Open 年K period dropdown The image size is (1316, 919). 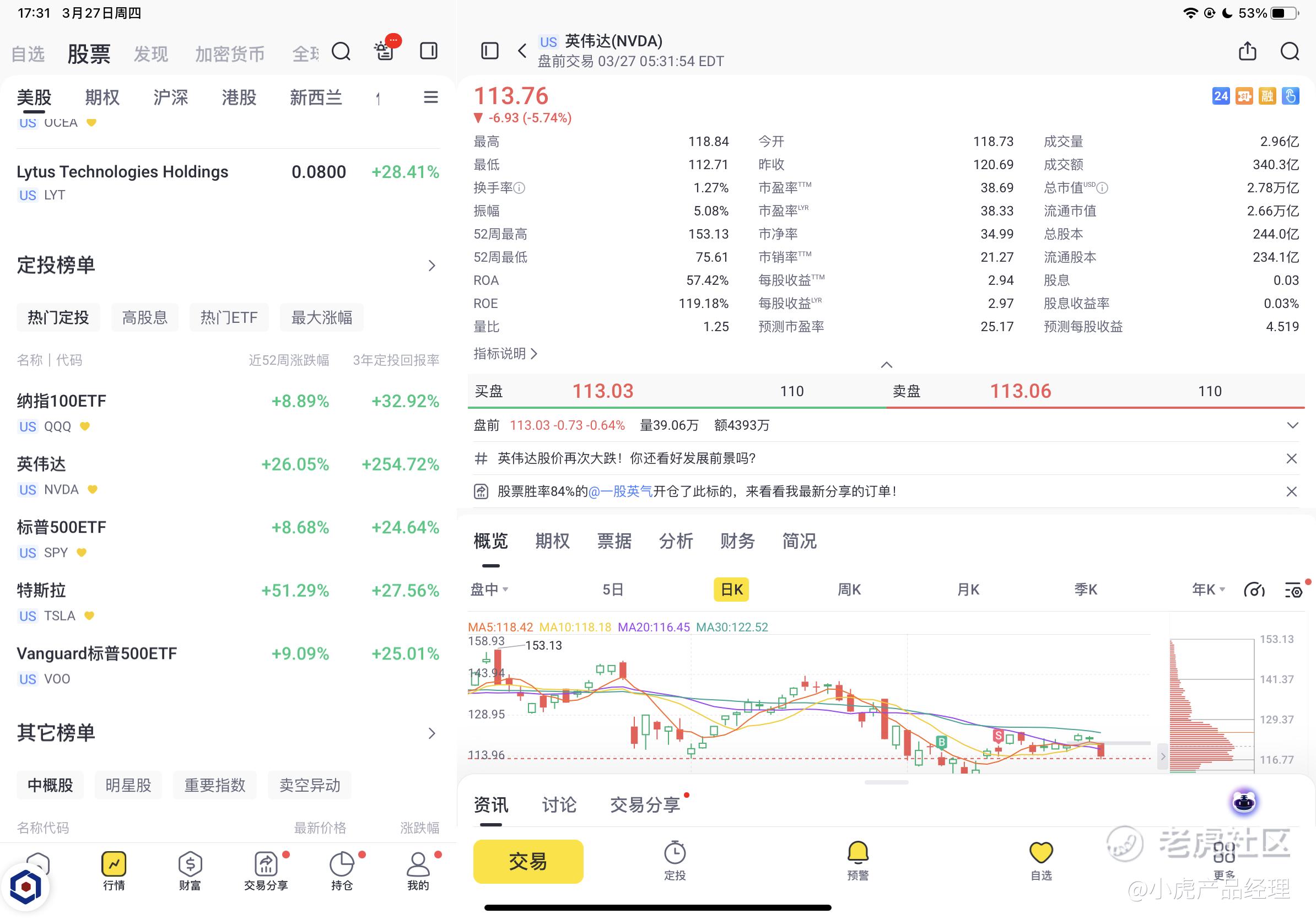[x=1208, y=590]
